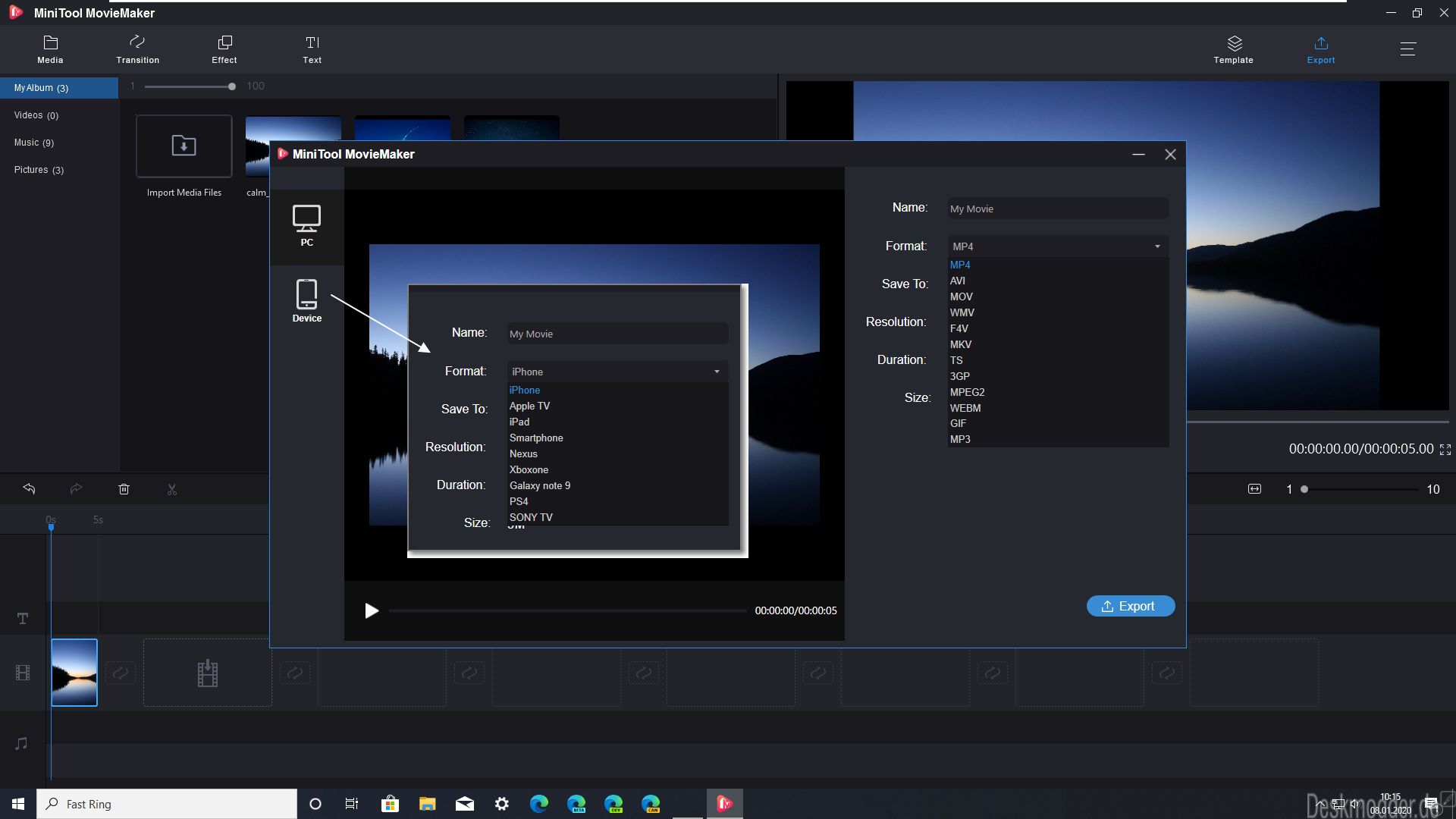The height and width of the screenshot is (819, 1456).
Task: Click the zoom-to-fit timeline icon
Action: coord(1254,489)
